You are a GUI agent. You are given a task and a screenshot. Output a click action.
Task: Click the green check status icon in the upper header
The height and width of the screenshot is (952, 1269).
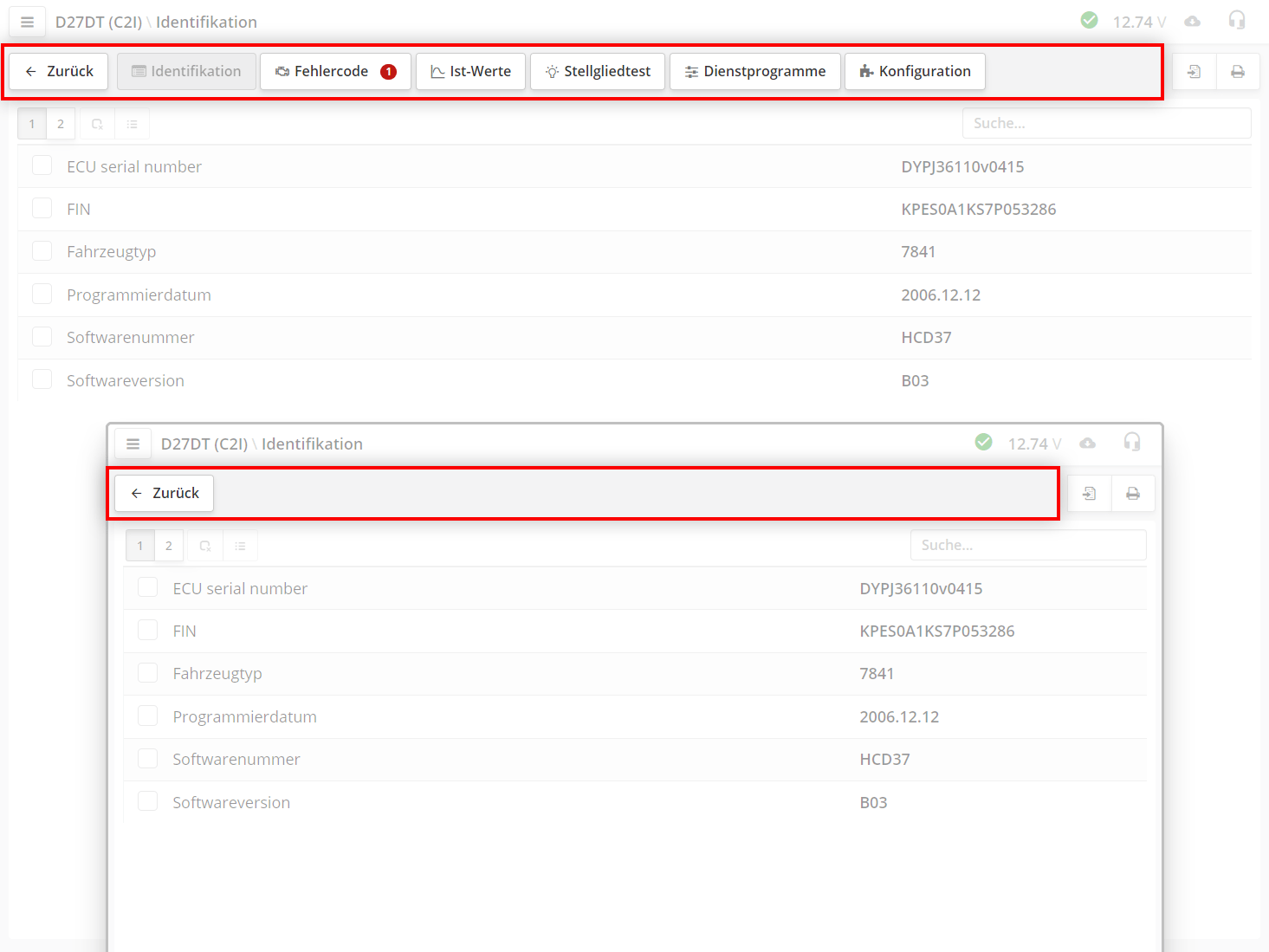[x=1089, y=20]
